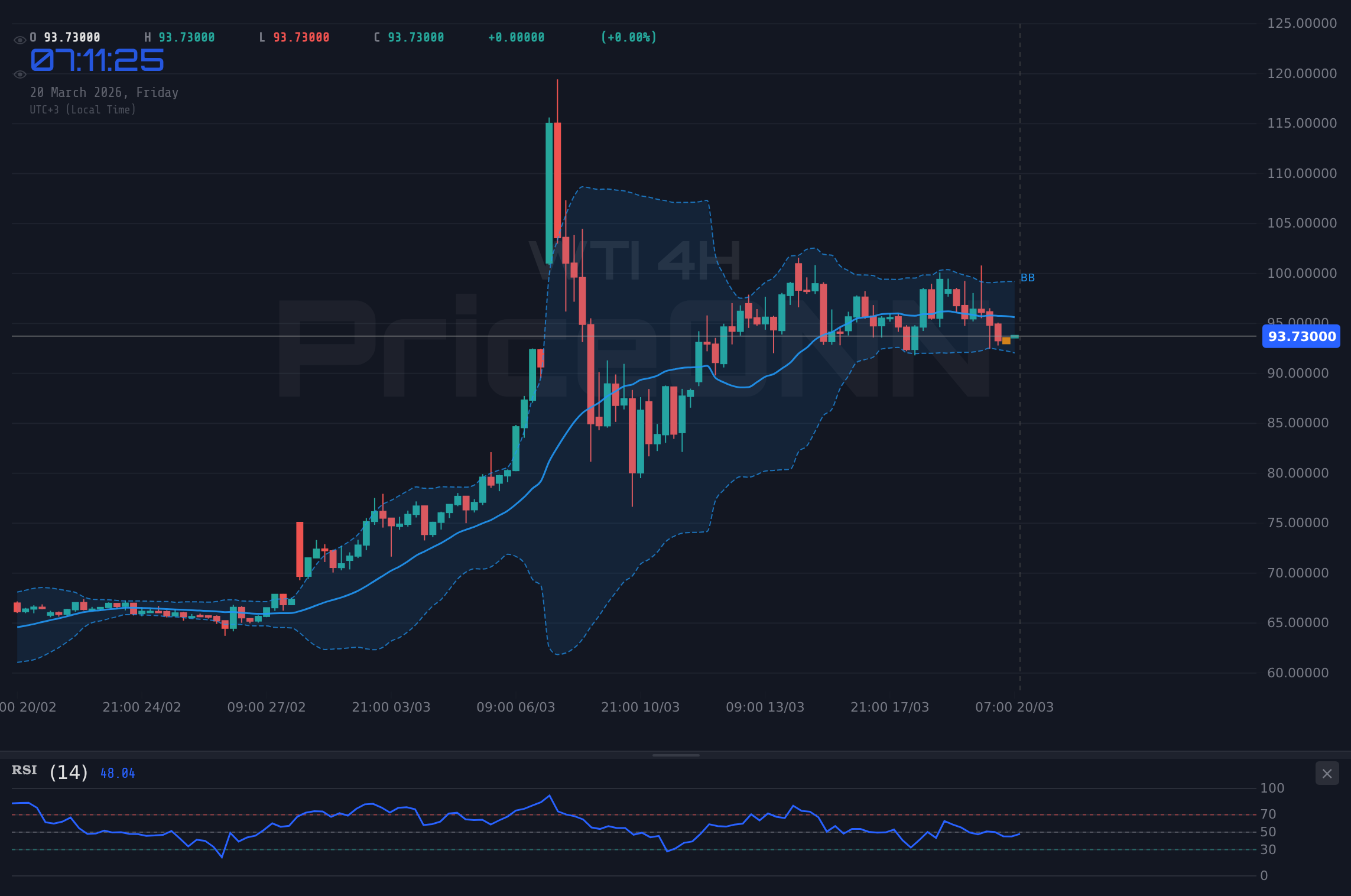Click the H 93.73000 high value
Screen dimensions: 1351x896
180,37
